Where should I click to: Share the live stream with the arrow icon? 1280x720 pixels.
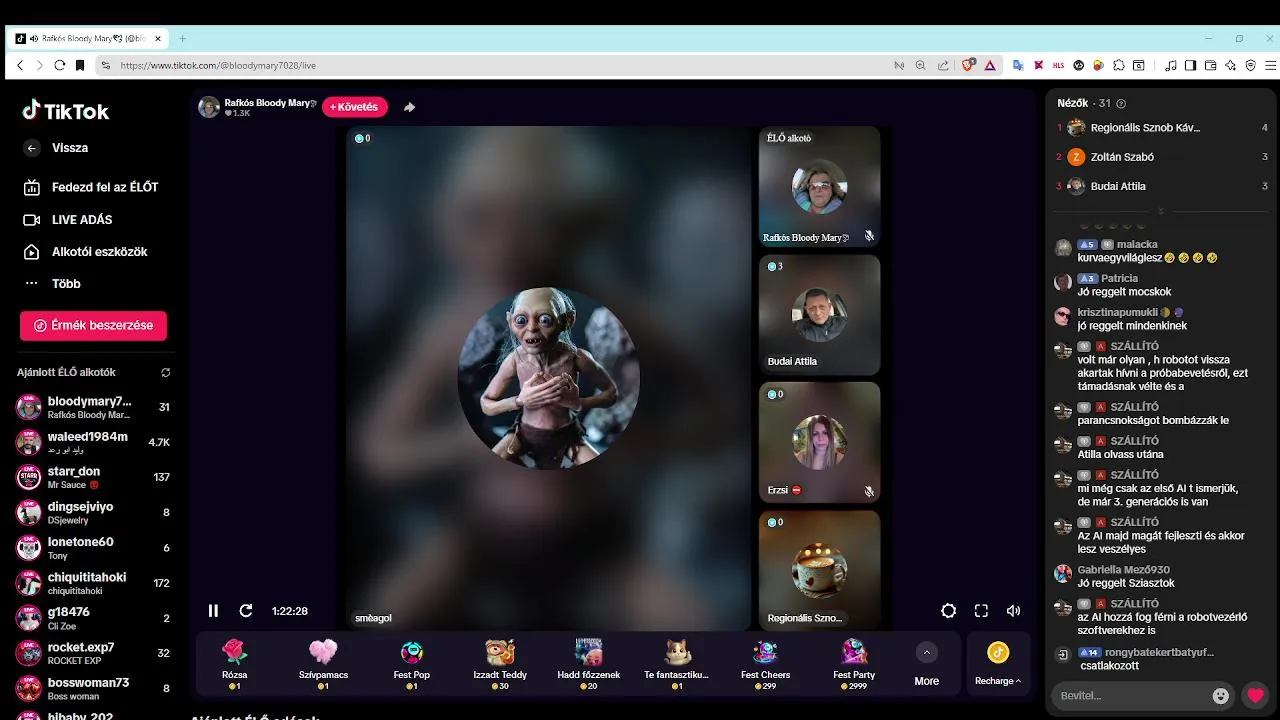tap(409, 107)
